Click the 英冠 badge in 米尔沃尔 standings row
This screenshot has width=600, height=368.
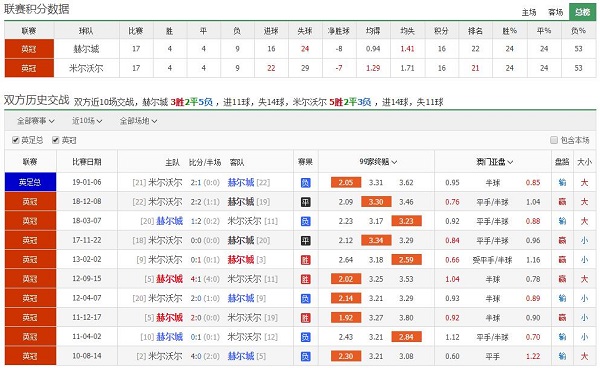29,68
